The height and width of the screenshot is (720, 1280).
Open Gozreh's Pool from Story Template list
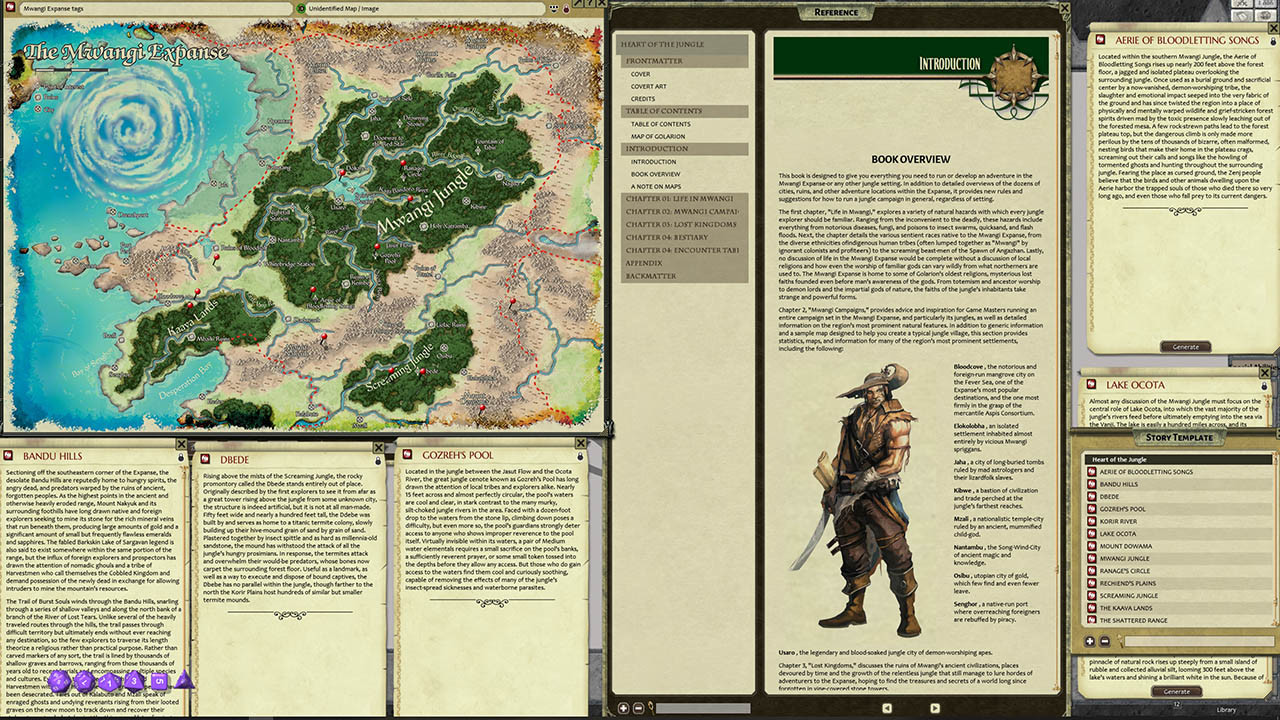(x=1123, y=509)
